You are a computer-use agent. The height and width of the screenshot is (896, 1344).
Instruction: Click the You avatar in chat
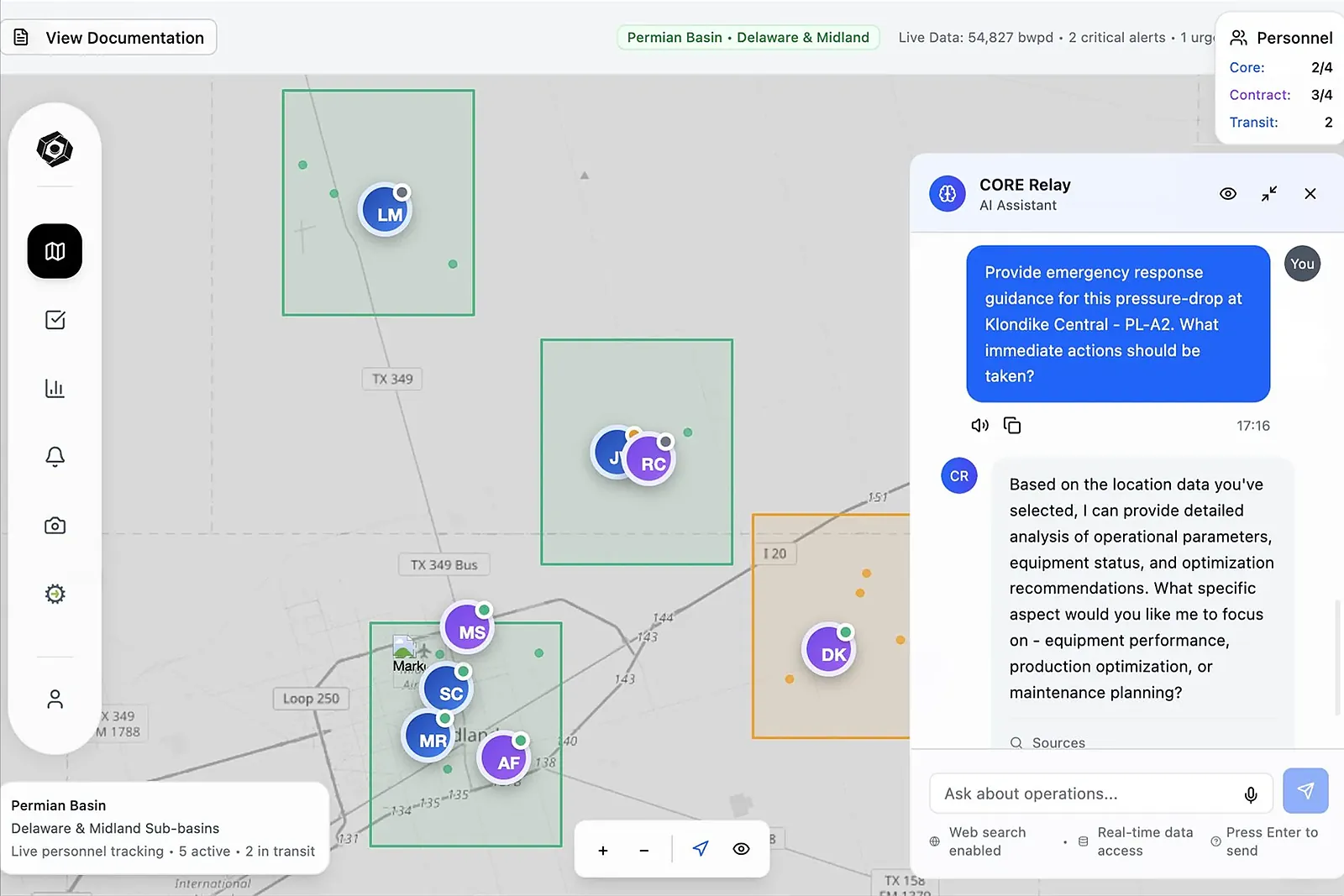click(x=1302, y=264)
